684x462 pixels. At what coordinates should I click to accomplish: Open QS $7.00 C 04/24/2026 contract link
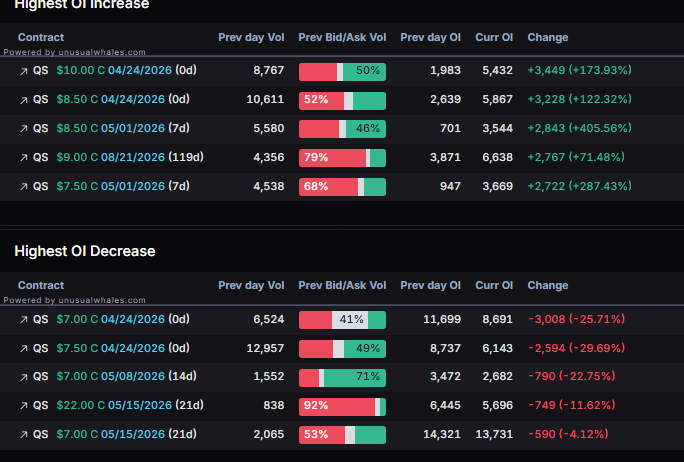(123, 319)
